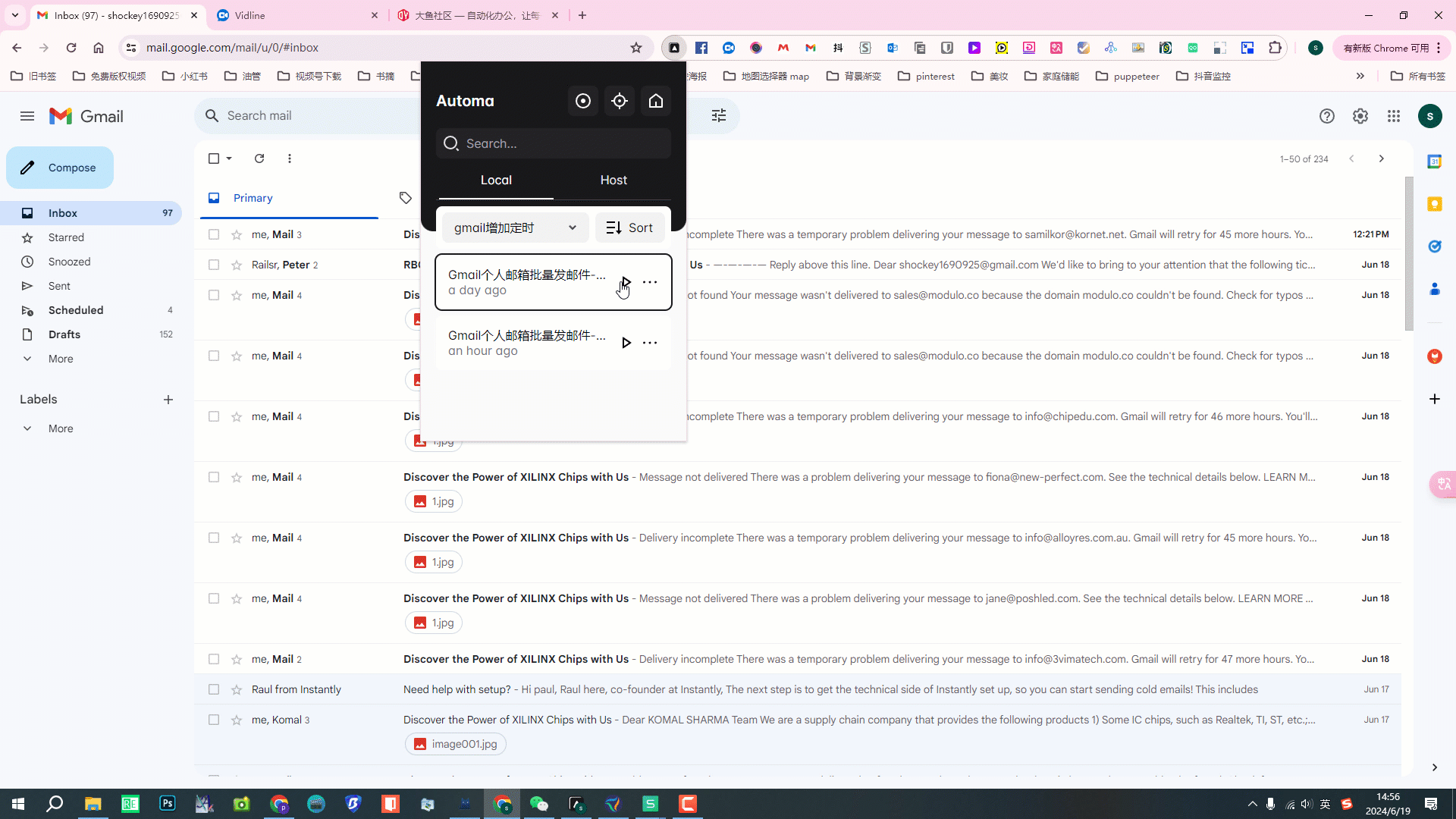The image size is (1456, 819).
Task: Switch to the Host tab in Automa
Action: [x=613, y=180]
